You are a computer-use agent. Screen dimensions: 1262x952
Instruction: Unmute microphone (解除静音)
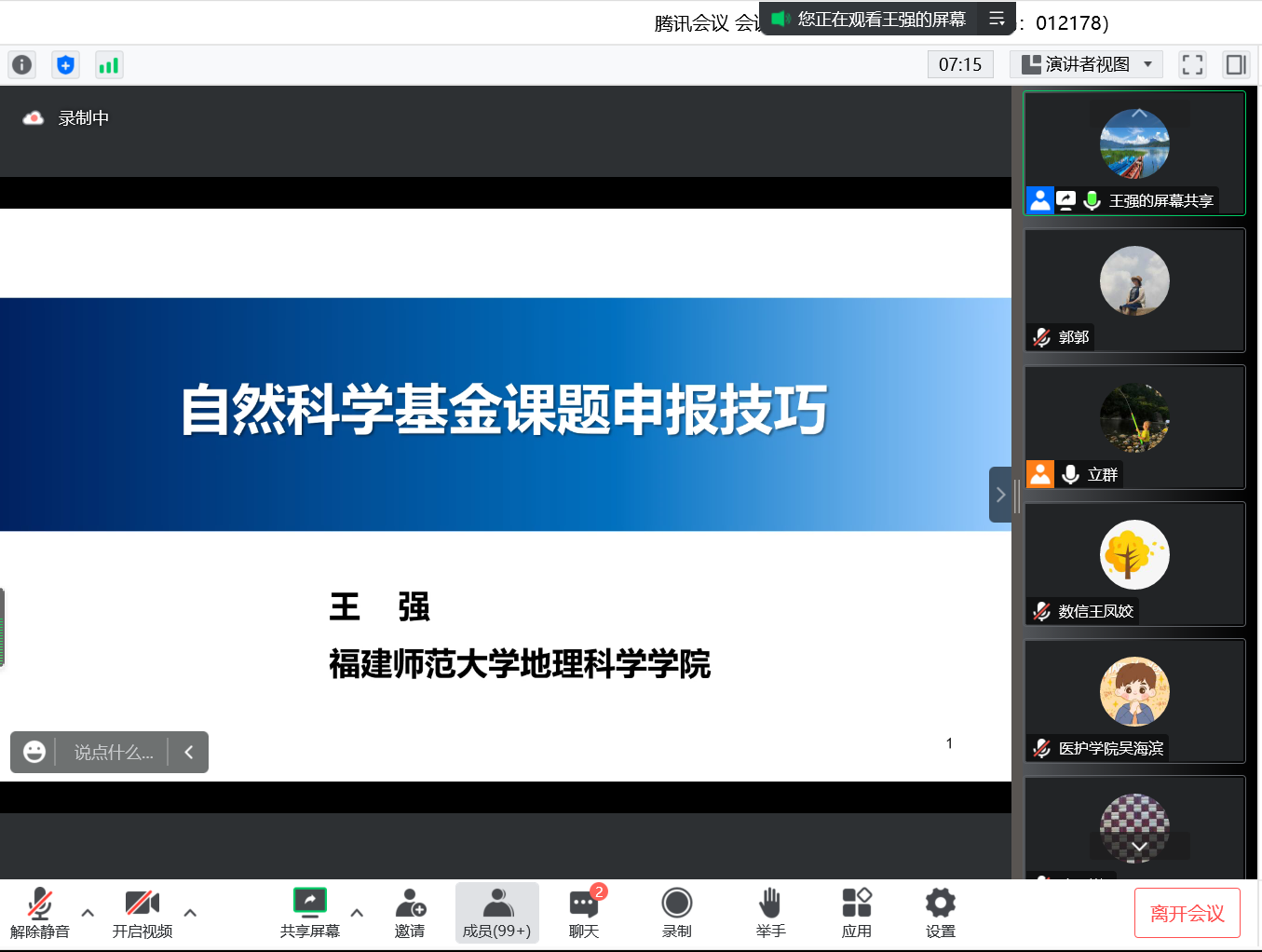pos(40,912)
